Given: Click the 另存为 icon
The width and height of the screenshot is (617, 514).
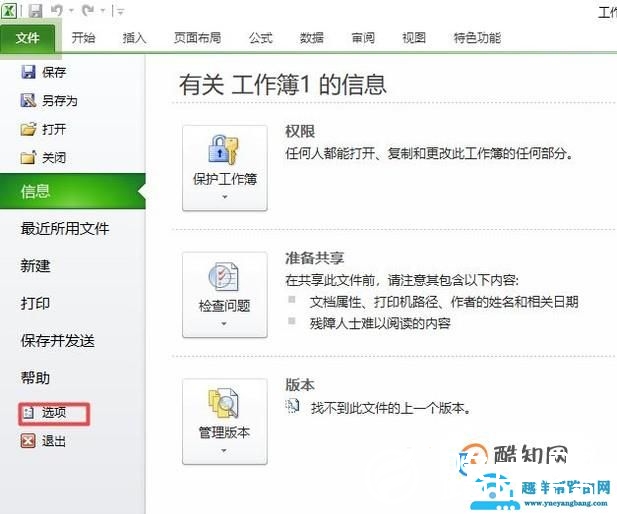Looking at the screenshot, I should (28, 100).
